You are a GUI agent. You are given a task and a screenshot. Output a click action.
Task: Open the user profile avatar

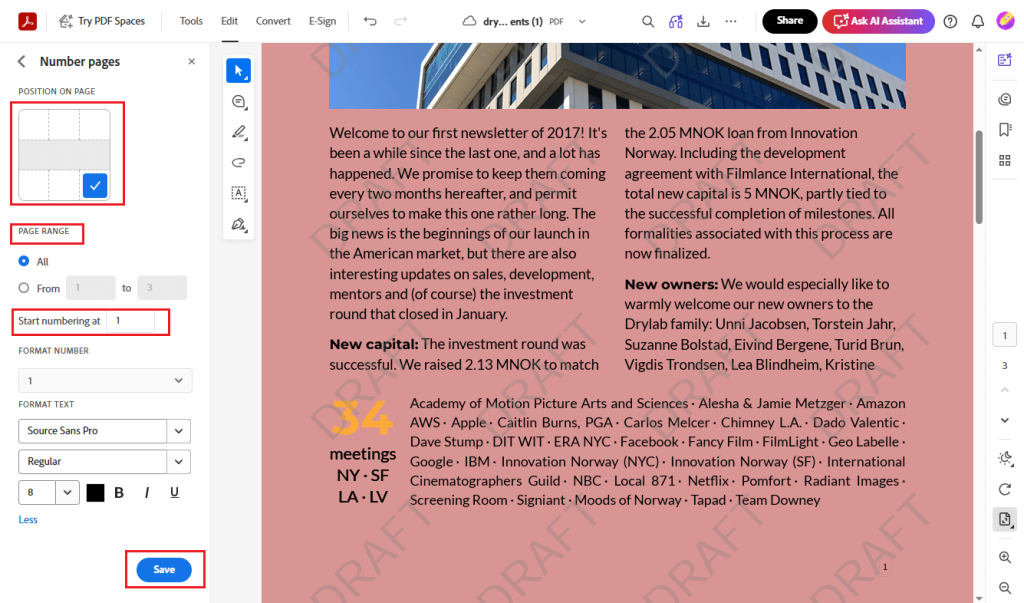(1005, 21)
